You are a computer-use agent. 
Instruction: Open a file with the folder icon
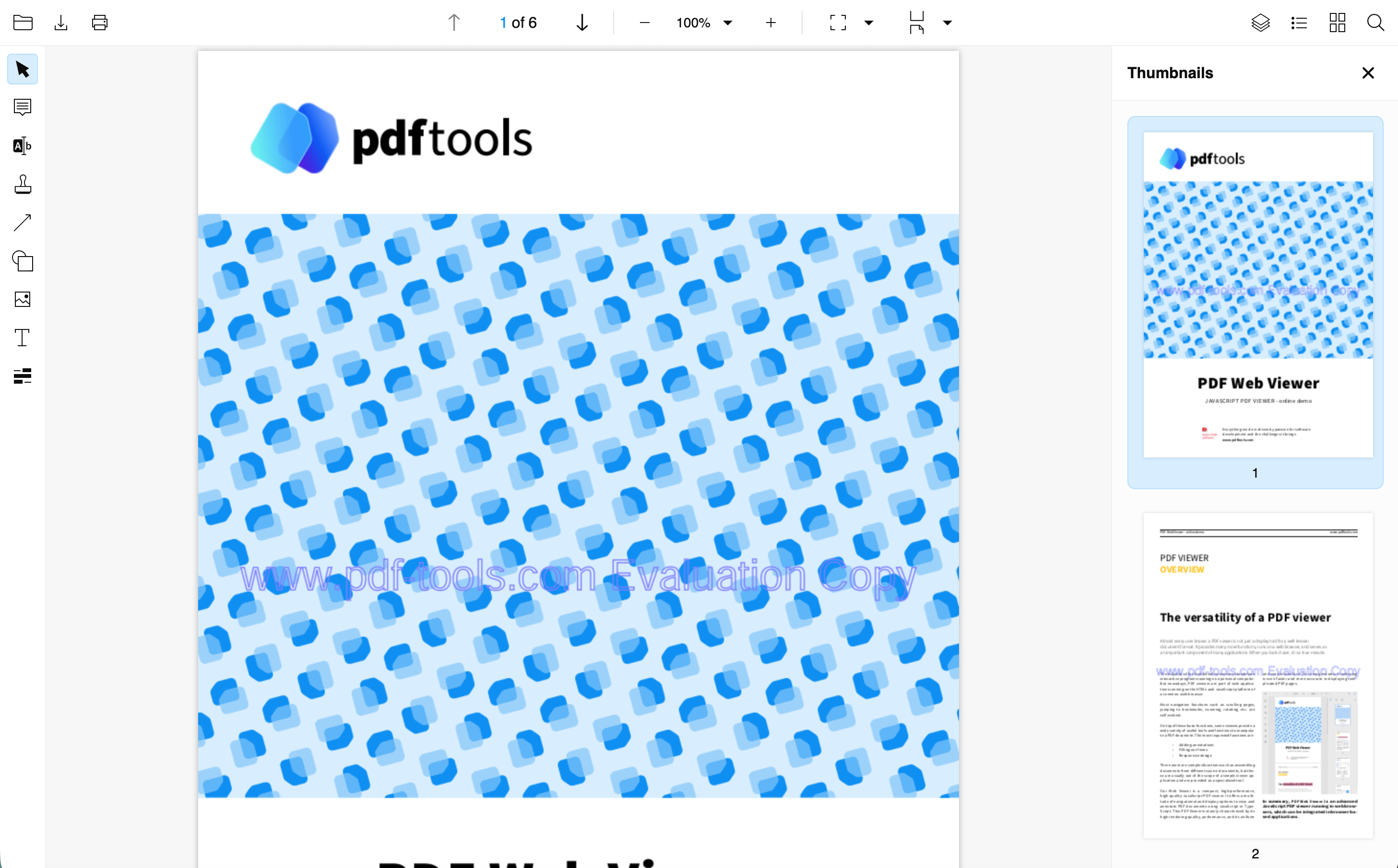coord(23,23)
